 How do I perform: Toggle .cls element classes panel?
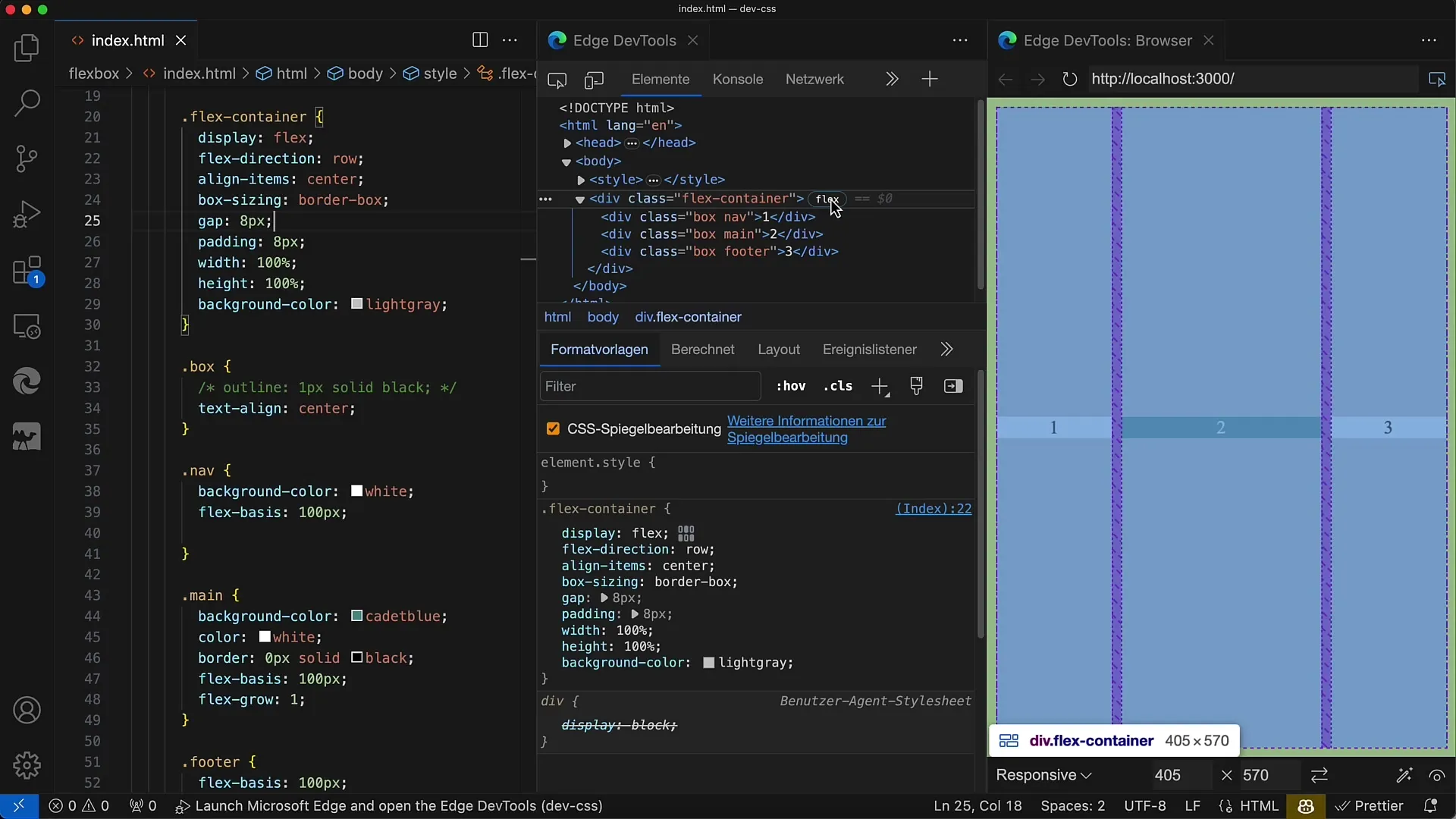point(838,387)
